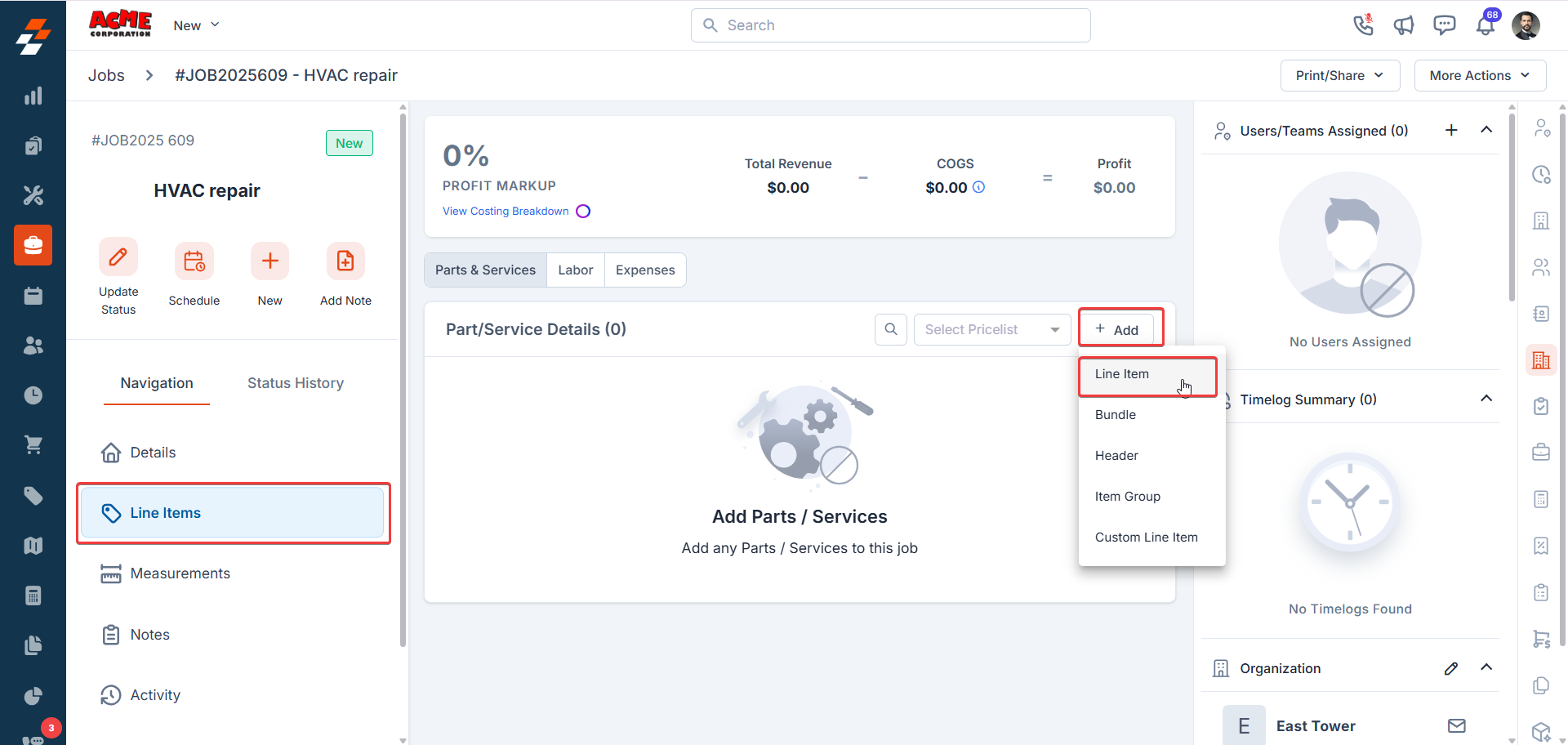1568x745 pixels.
Task: Switch to the Labor tab
Action: 576,270
